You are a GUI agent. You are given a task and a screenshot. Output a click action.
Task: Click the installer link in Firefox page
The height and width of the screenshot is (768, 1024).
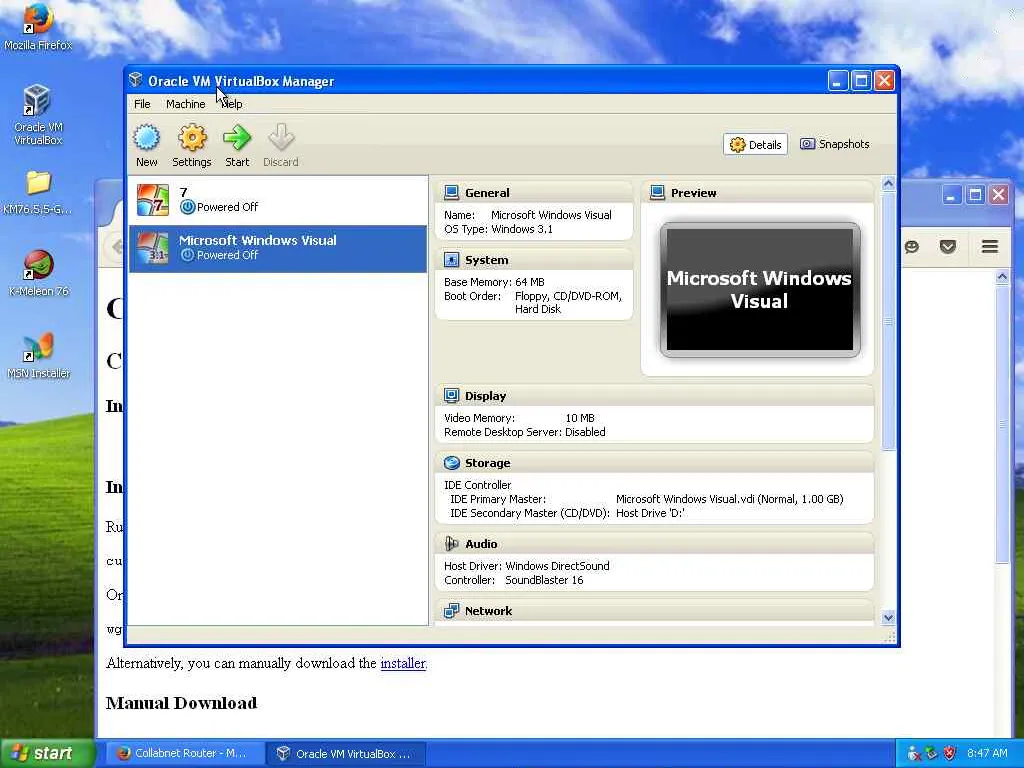coord(402,664)
